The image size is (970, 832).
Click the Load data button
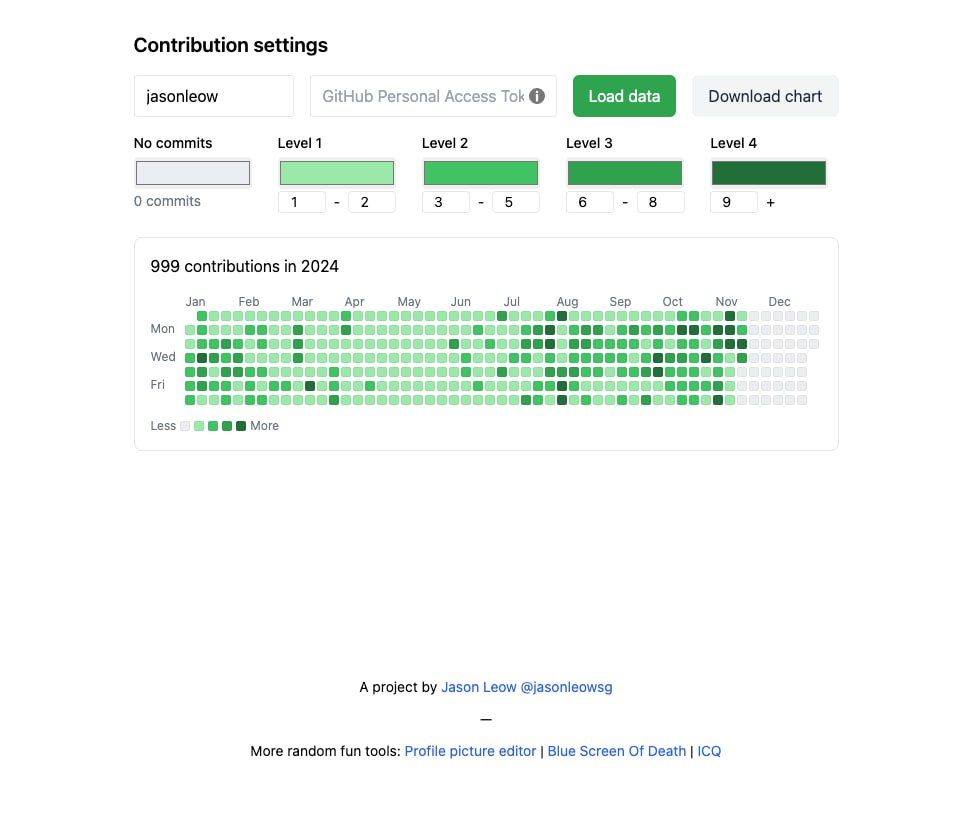(x=624, y=96)
